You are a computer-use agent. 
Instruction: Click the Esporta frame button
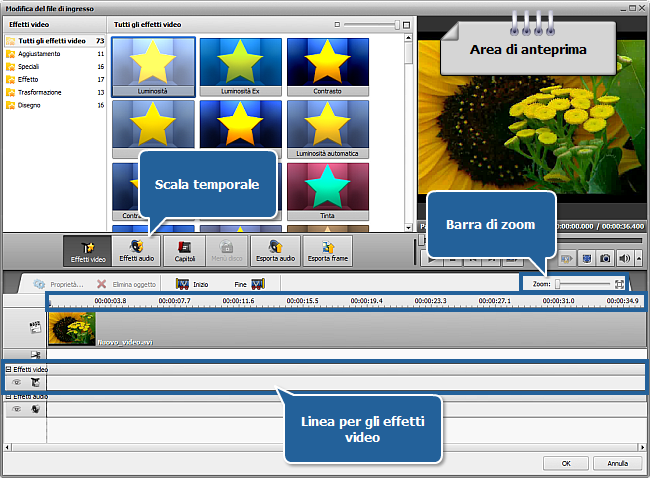coord(327,251)
